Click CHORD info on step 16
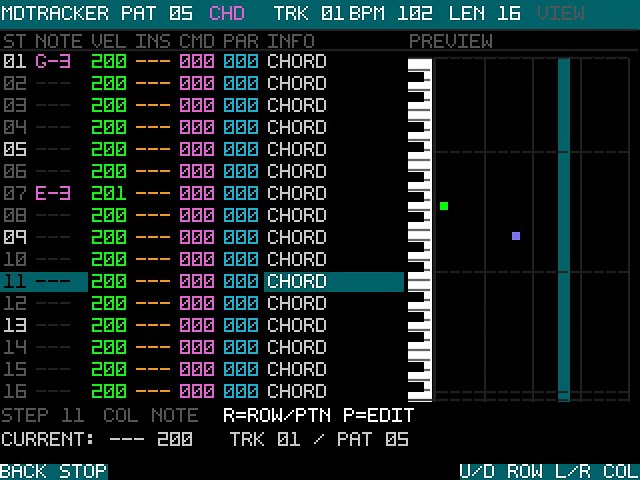The width and height of the screenshot is (640, 480). click(297, 391)
